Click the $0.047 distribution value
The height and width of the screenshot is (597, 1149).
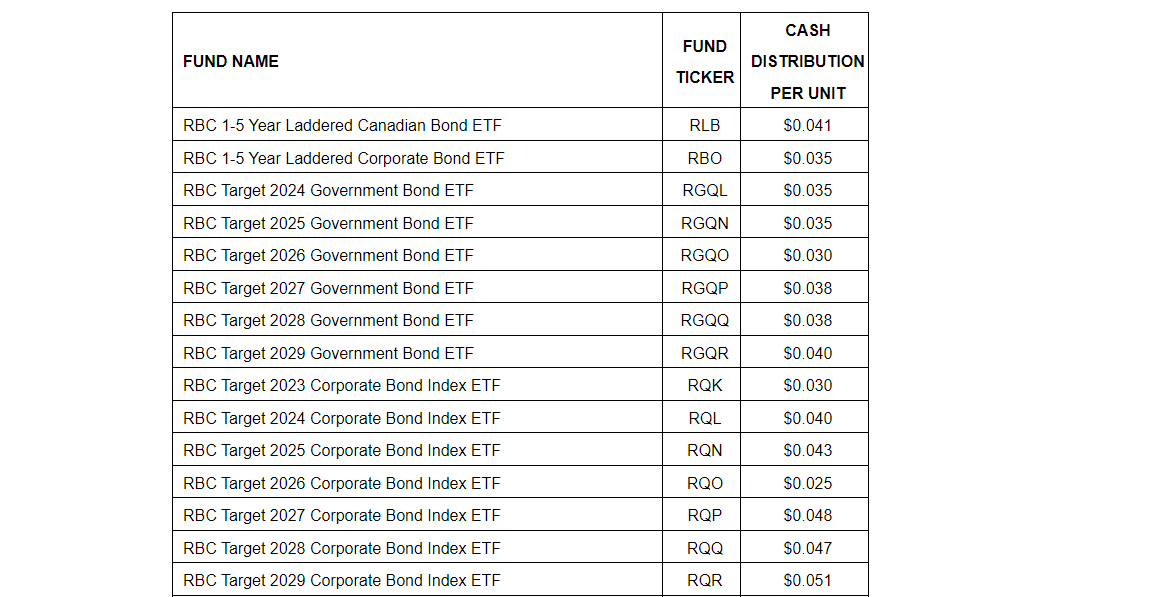click(x=807, y=548)
